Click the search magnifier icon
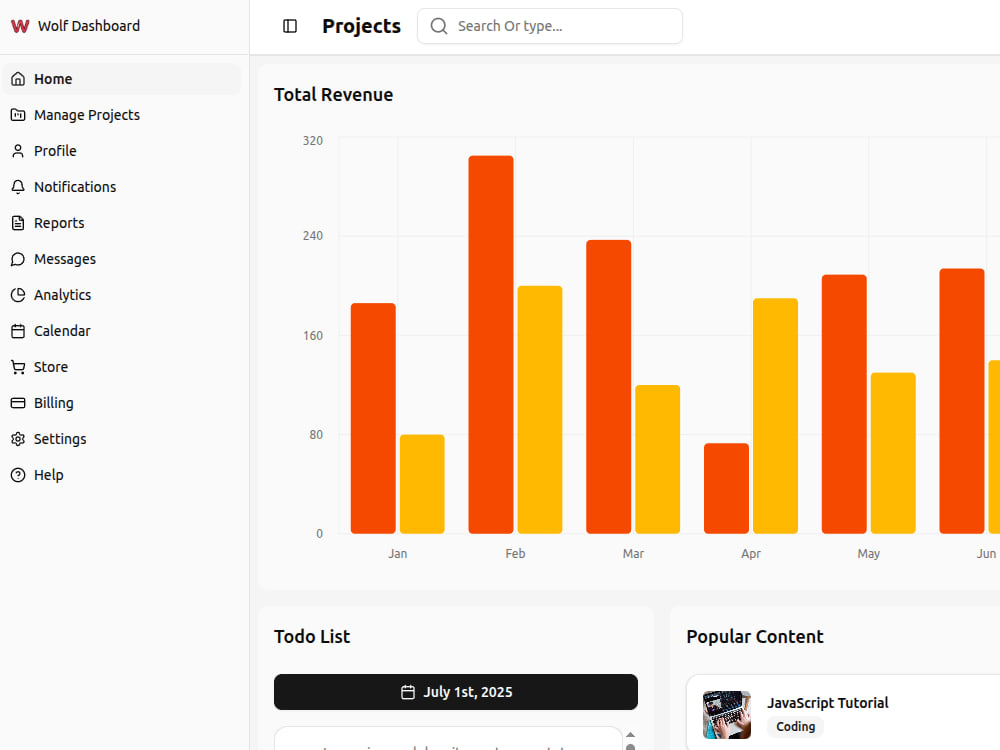Viewport: 1000px width, 750px height. [x=439, y=26]
